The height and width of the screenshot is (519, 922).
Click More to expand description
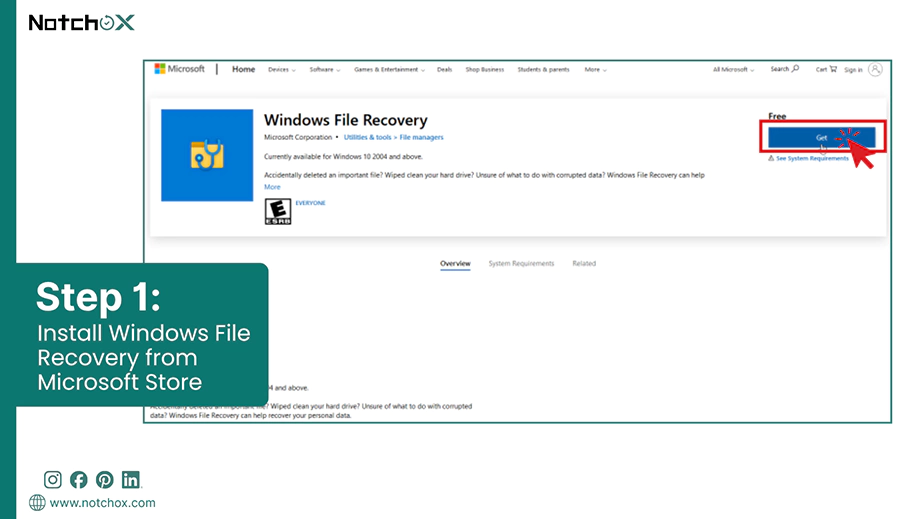(272, 187)
